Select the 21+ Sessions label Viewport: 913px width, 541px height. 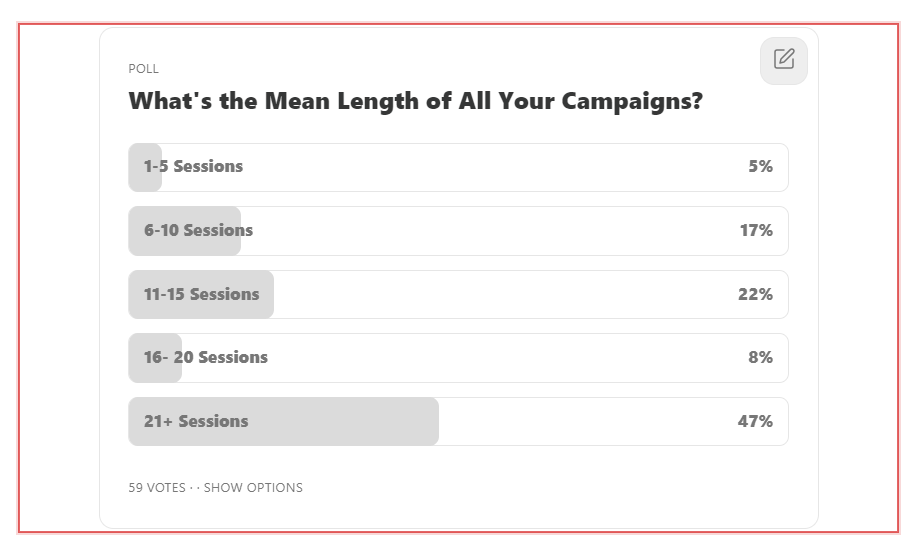(196, 422)
